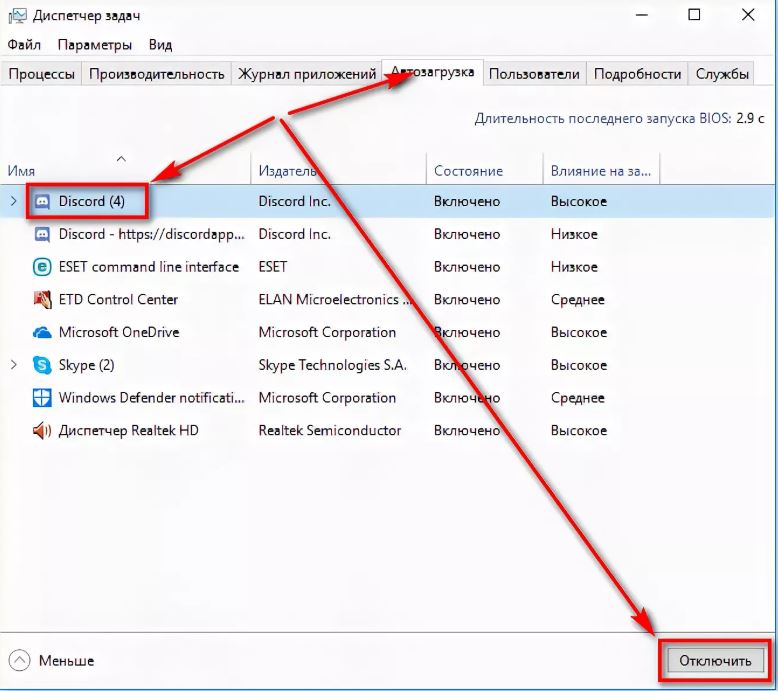Screen dimensions: 778x691
Task: Close the Диспетчер задач window
Action: point(748,15)
